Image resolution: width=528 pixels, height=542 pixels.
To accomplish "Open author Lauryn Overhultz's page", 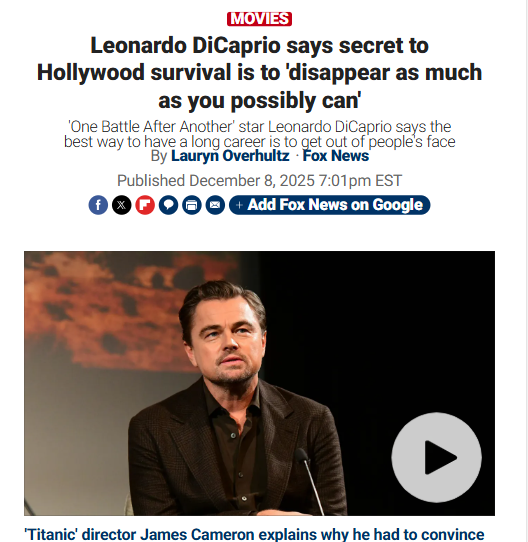I will [x=230, y=156].
